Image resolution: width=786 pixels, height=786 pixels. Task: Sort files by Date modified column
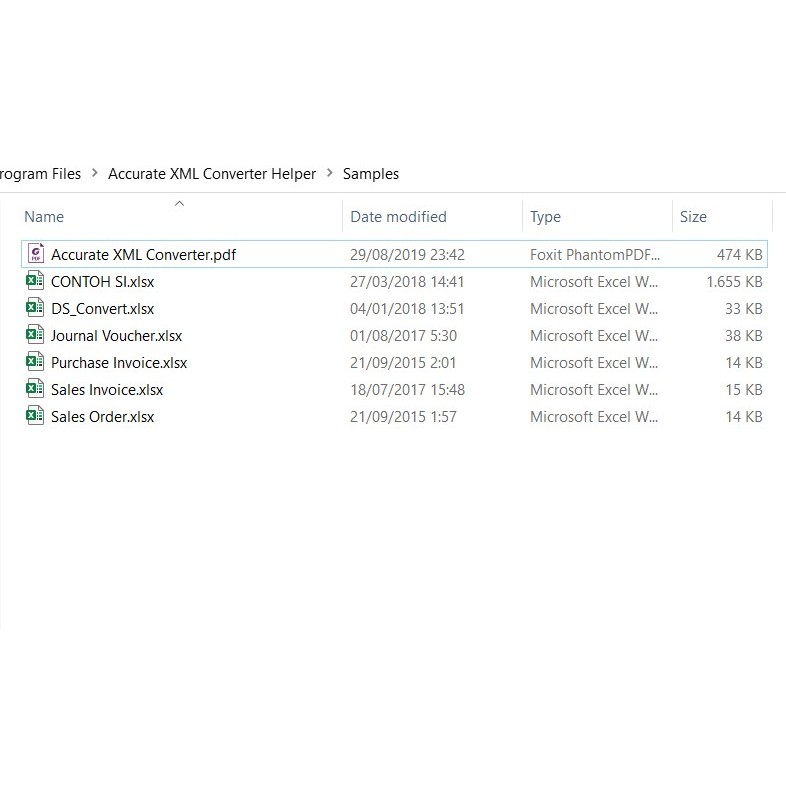coord(398,217)
